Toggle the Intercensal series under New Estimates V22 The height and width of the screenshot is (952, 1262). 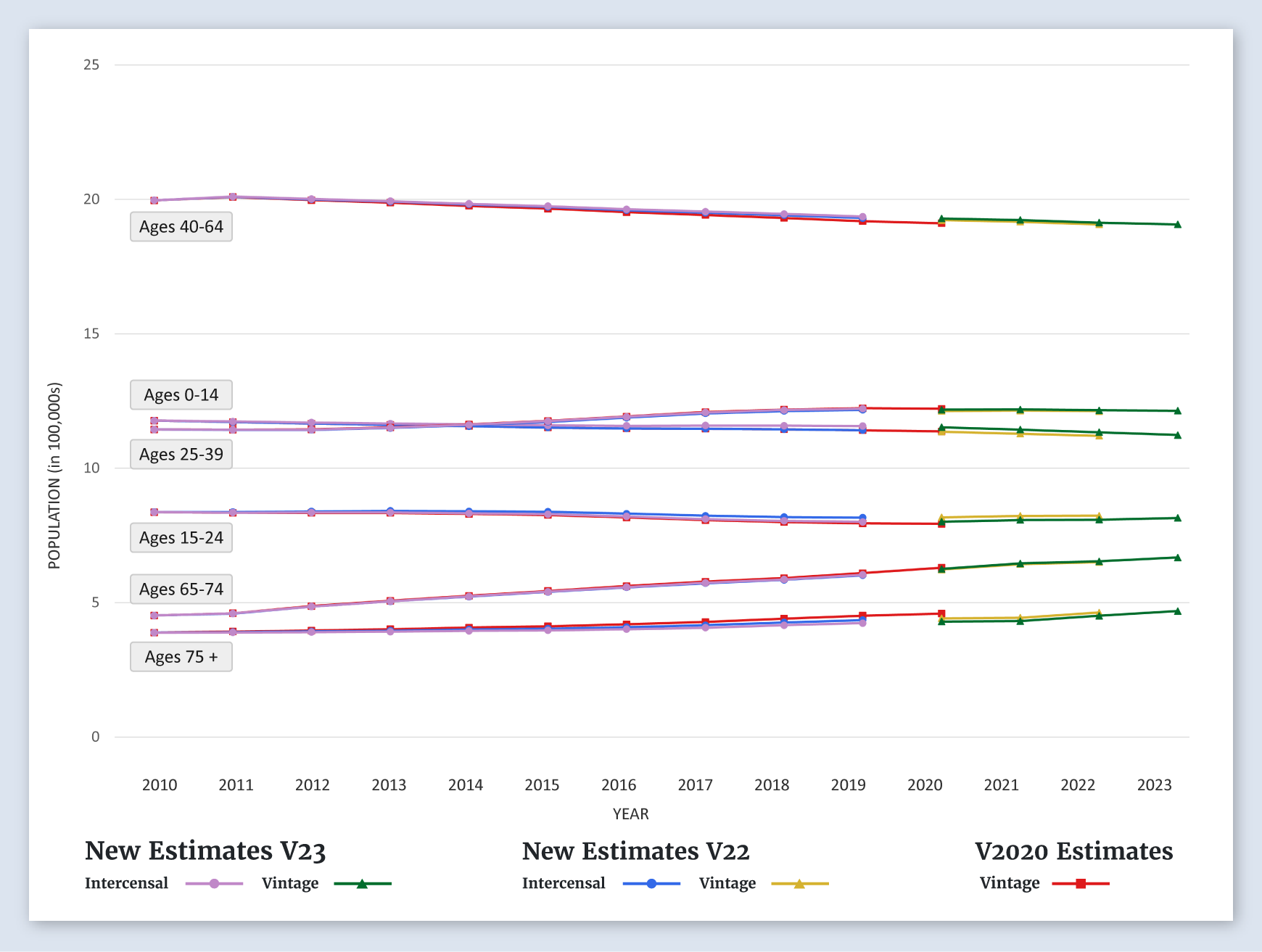pyautogui.click(x=564, y=883)
